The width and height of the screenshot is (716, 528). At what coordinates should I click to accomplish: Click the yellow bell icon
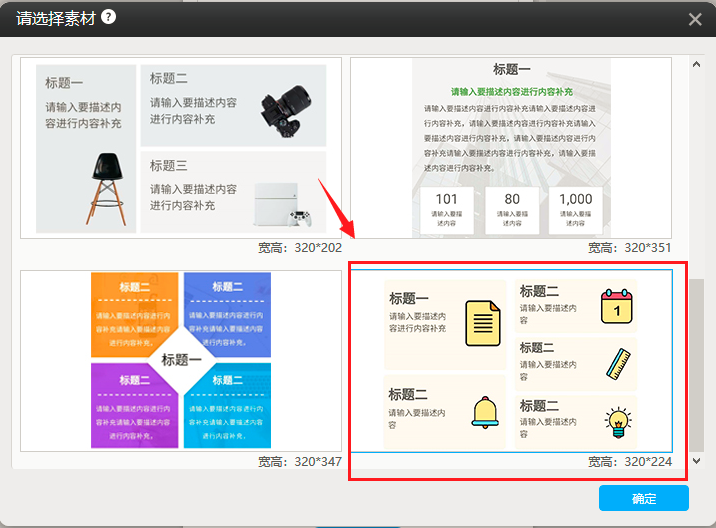[485, 412]
